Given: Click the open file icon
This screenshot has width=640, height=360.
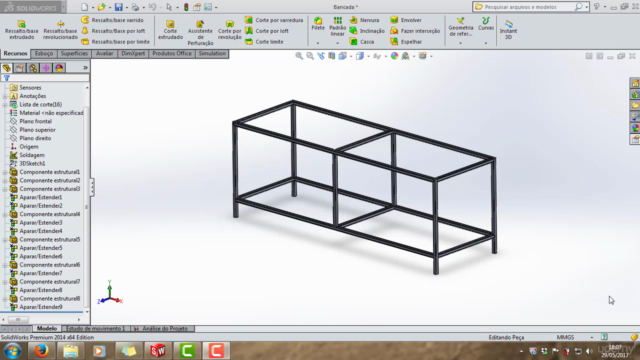Looking at the screenshot, I should (101, 7).
